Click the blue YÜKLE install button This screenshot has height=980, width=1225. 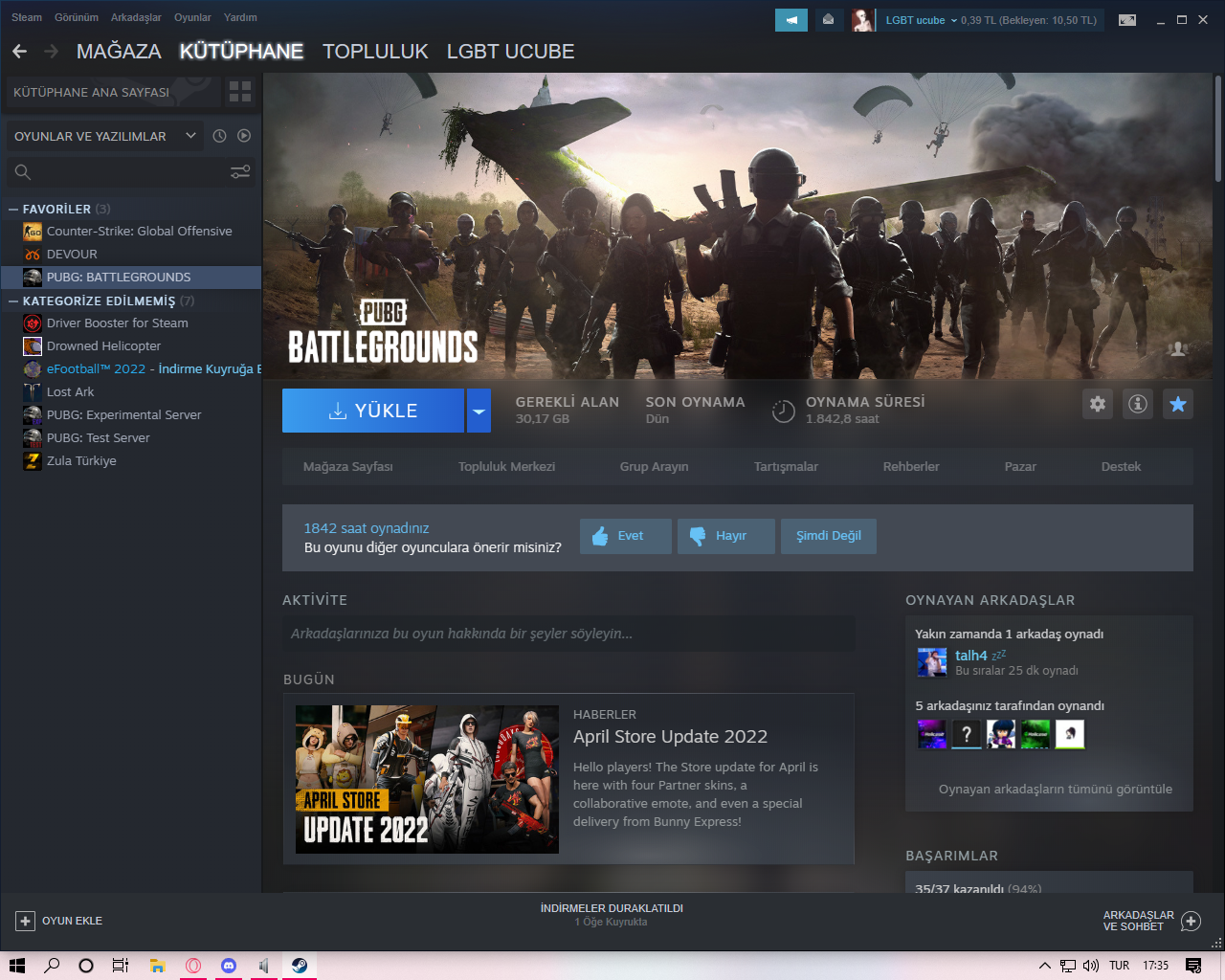tap(373, 411)
